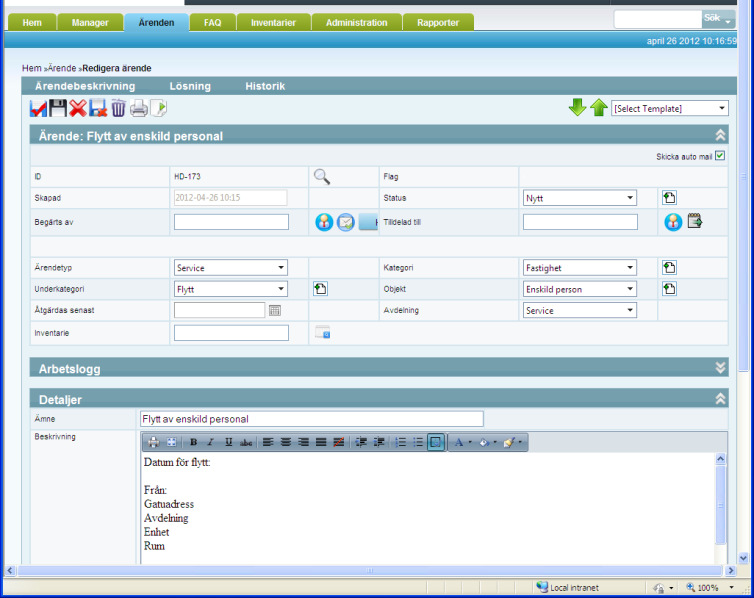Open the Kategori dropdown showing Fastighet
The image size is (754, 598).
pos(580,268)
